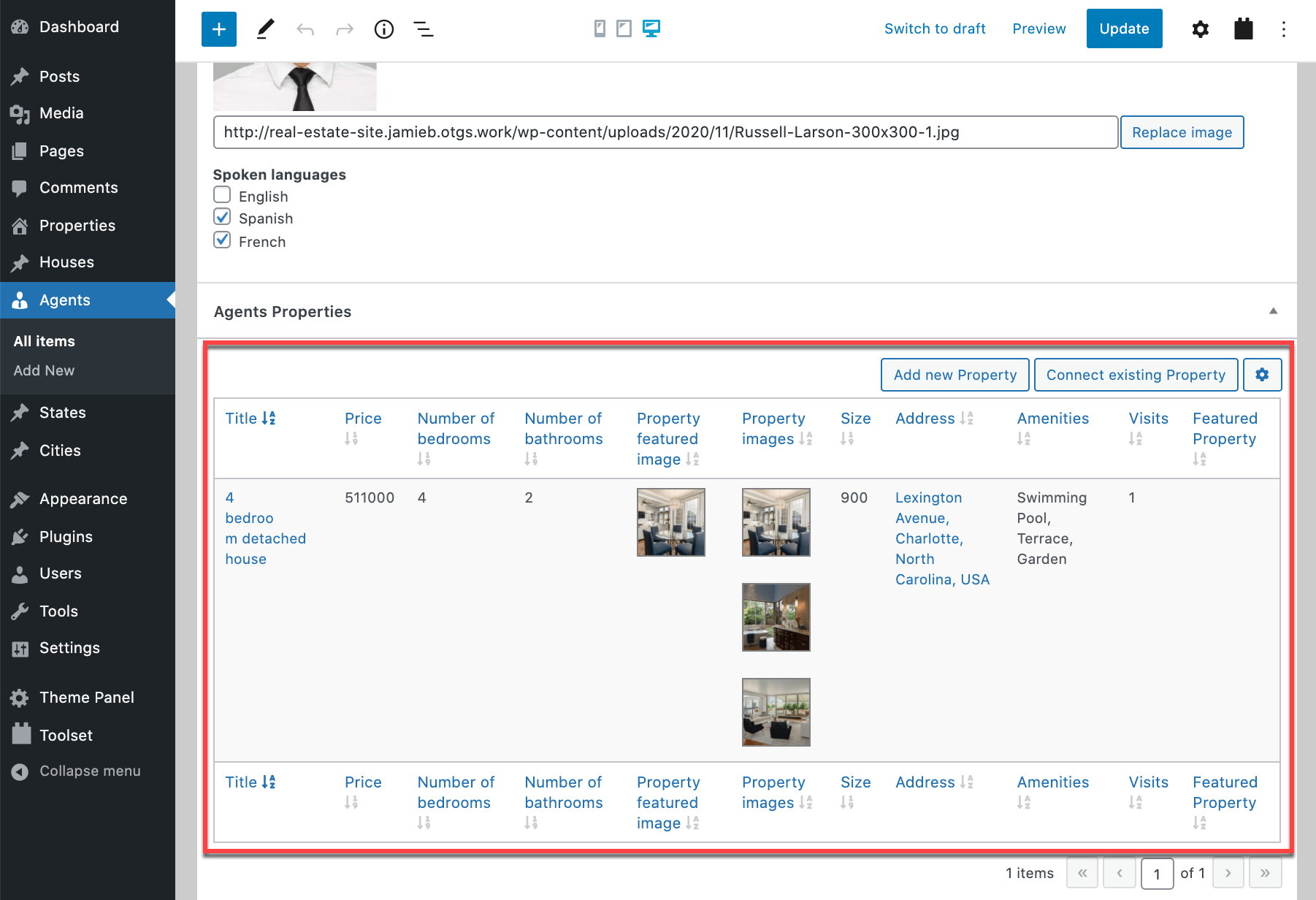Open Houses menu item
The width and height of the screenshot is (1316, 900).
pyautogui.click(x=66, y=262)
